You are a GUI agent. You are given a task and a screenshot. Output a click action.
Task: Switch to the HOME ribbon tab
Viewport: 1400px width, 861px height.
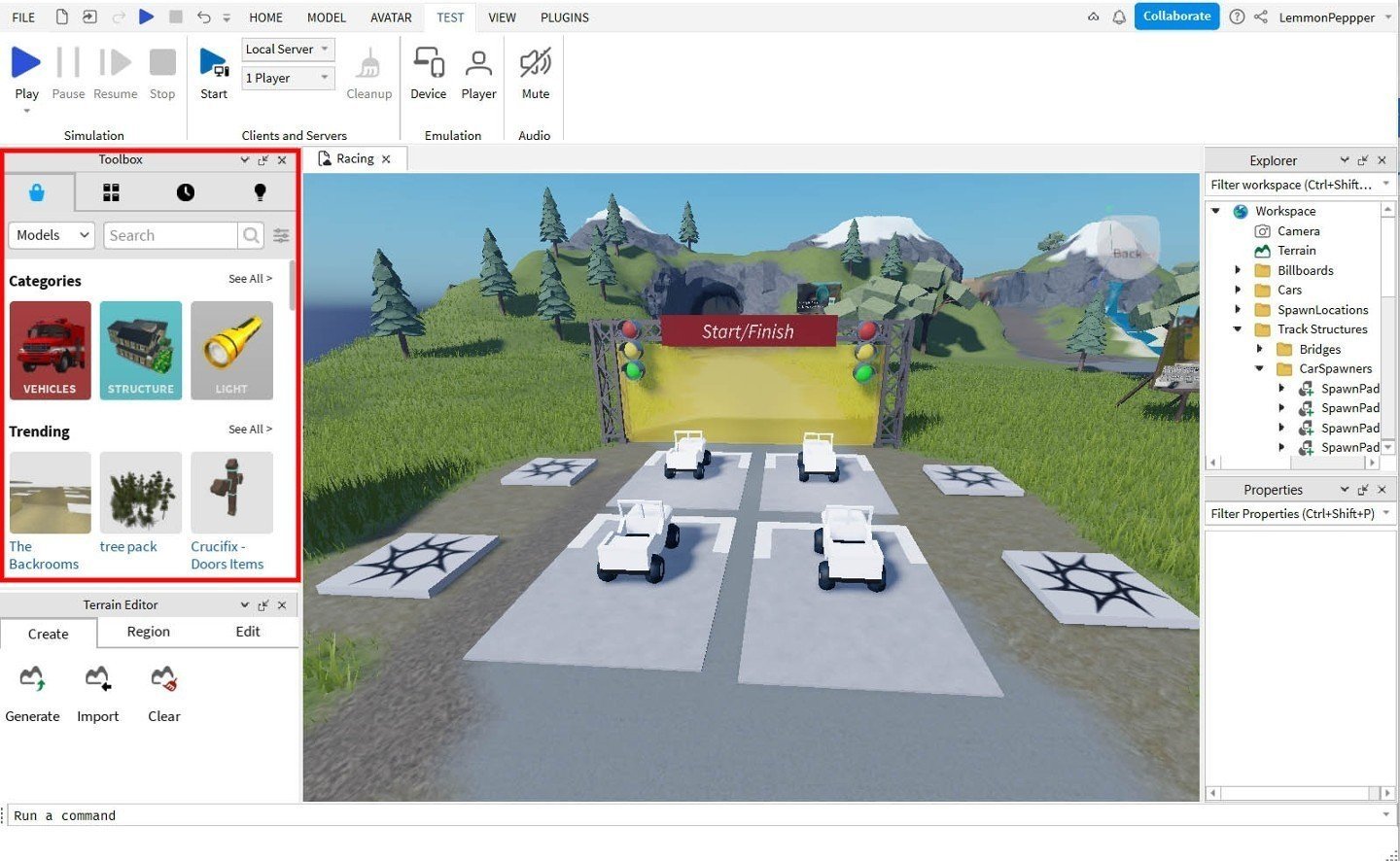coord(265,17)
